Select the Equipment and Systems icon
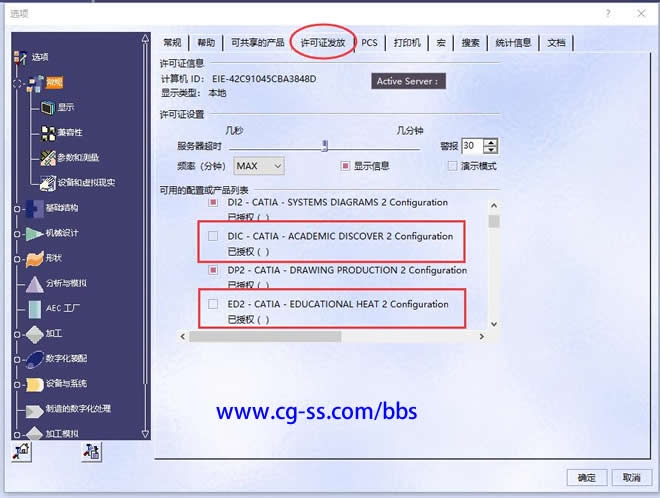 [x=35, y=384]
